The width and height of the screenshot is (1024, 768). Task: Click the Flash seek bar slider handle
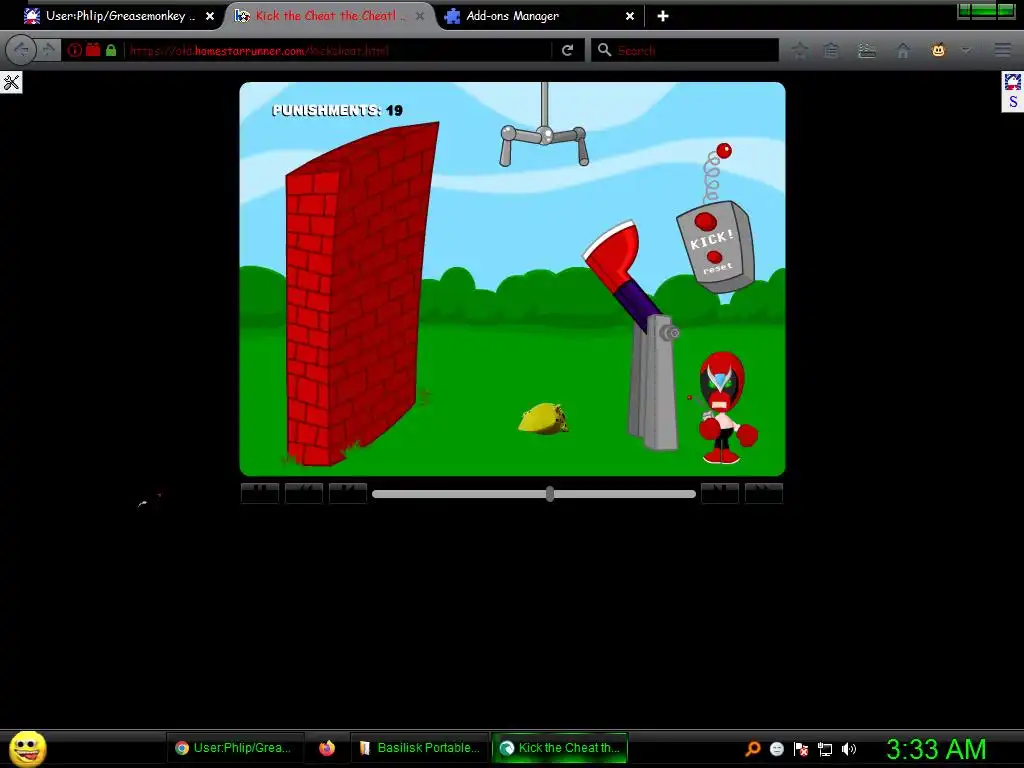click(x=550, y=494)
